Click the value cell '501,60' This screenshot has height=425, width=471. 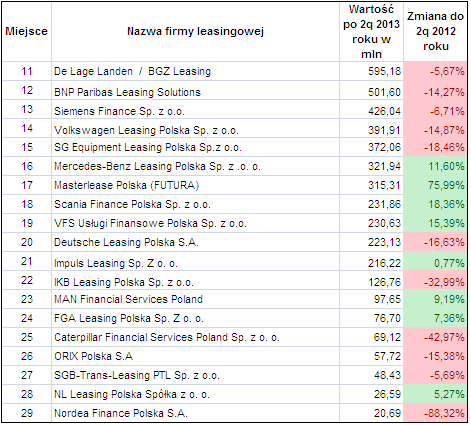tap(371, 90)
